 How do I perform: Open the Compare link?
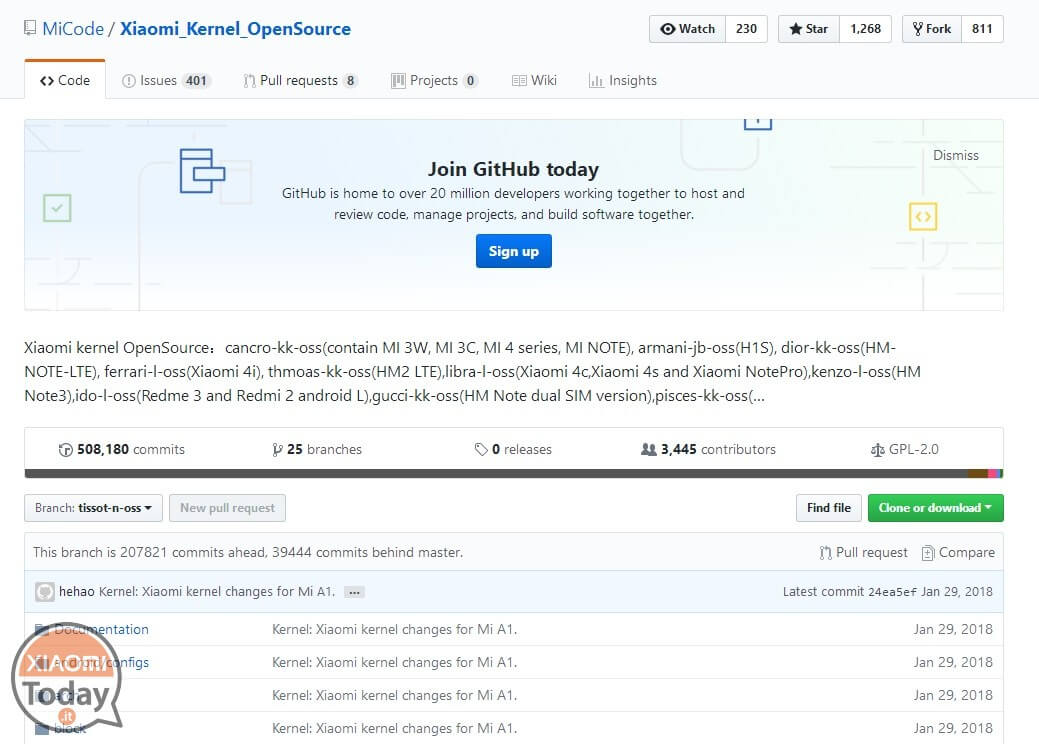(x=958, y=553)
